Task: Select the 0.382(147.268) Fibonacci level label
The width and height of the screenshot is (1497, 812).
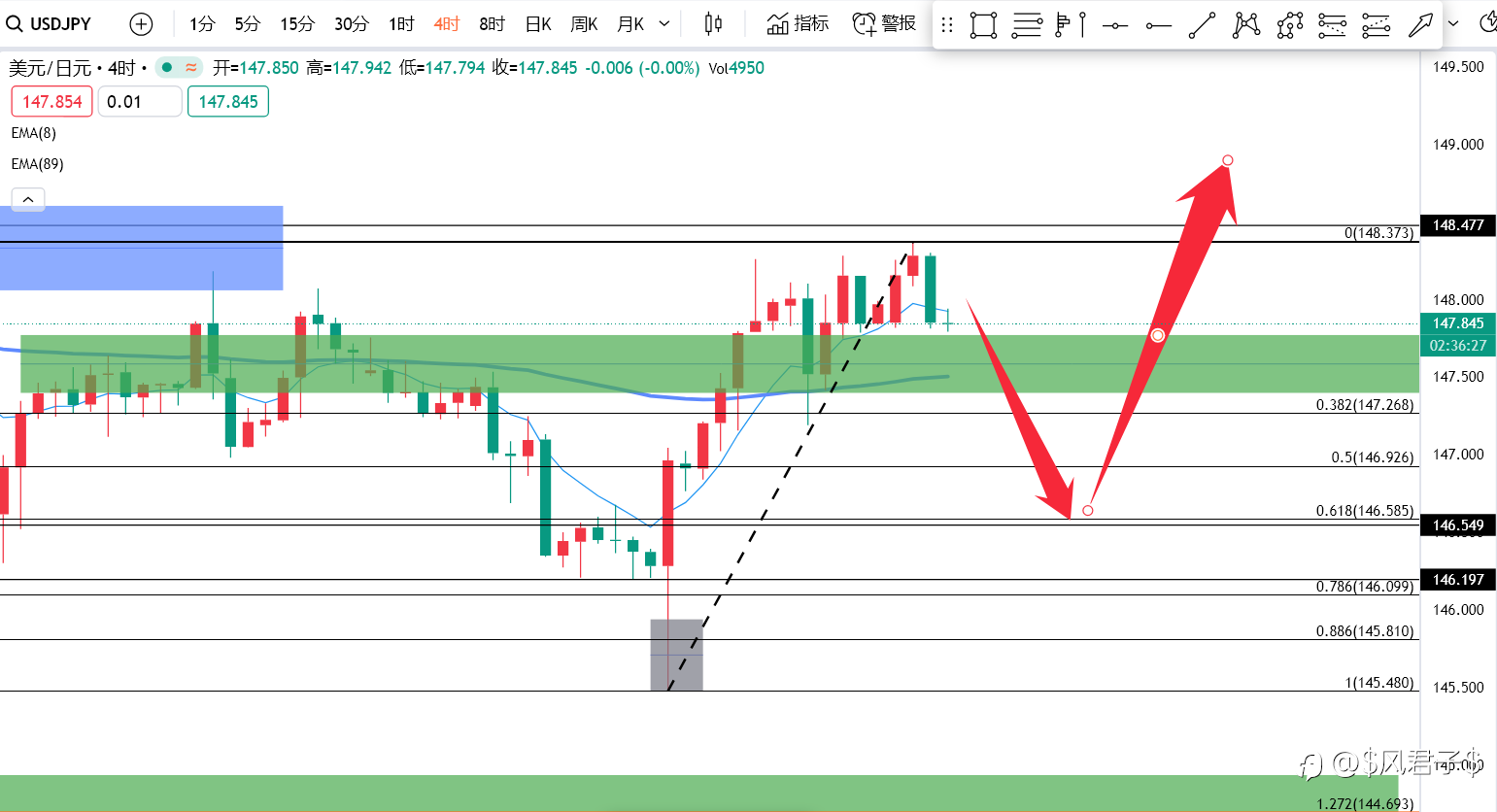Action: point(1365,405)
